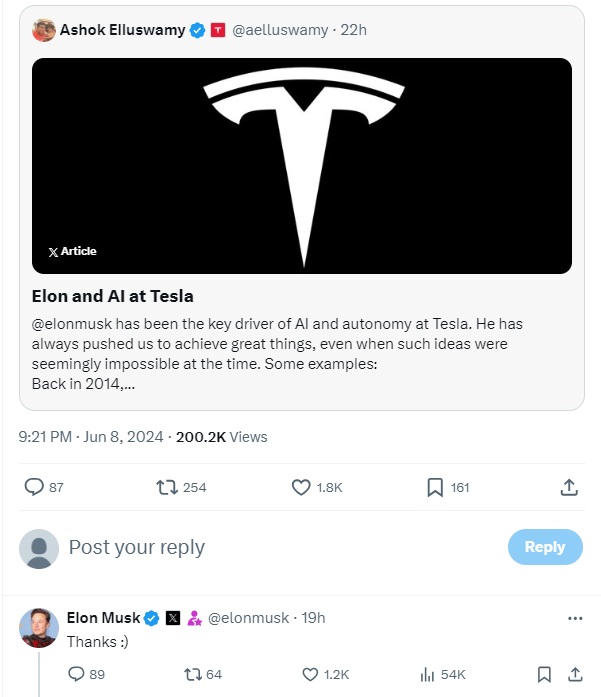Open Ashok Elluswamy's profile name link
This screenshot has width=601, height=697.
[122, 30]
